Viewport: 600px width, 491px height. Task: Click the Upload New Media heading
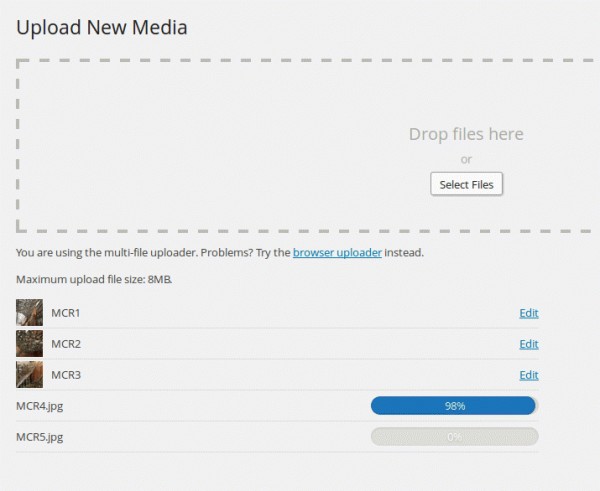102,28
